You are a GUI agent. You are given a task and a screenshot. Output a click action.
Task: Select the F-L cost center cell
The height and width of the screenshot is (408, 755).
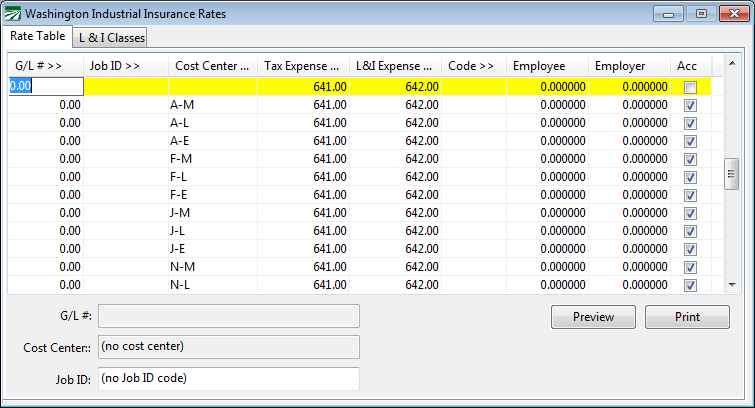tap(213, 177)
